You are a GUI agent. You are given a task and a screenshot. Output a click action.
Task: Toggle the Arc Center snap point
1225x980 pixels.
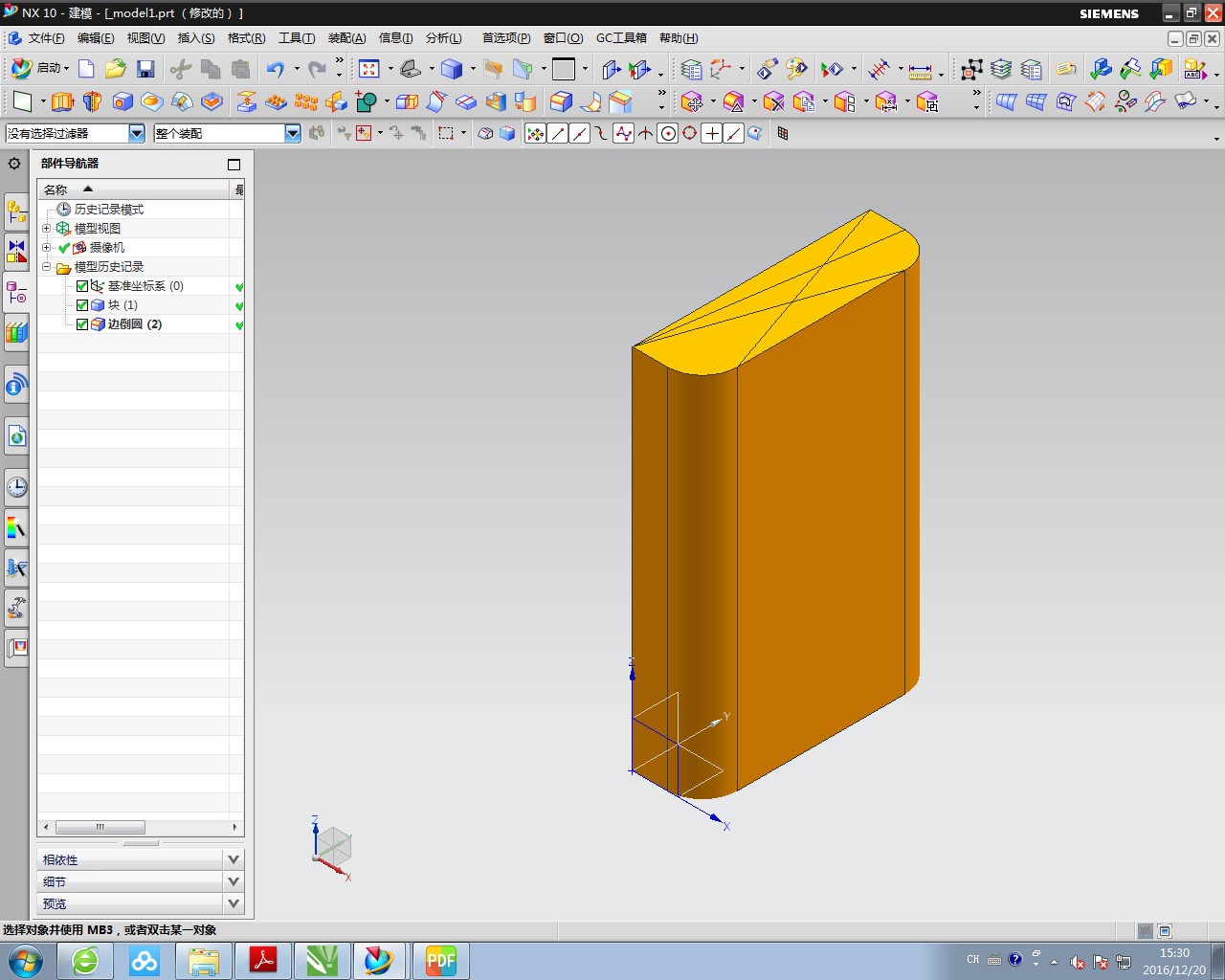click(x=668, y=134)
